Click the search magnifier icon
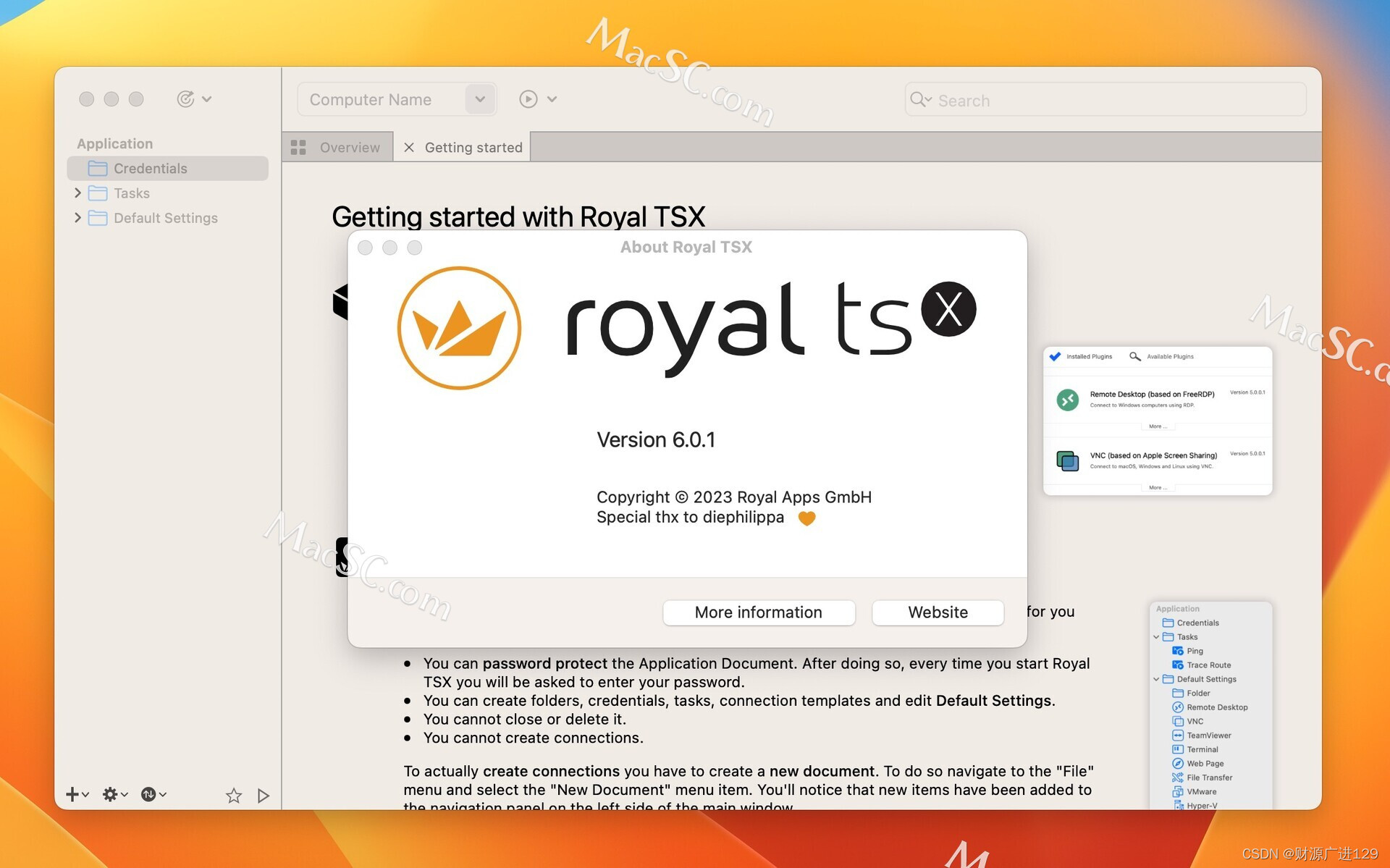 pos(918,100)
